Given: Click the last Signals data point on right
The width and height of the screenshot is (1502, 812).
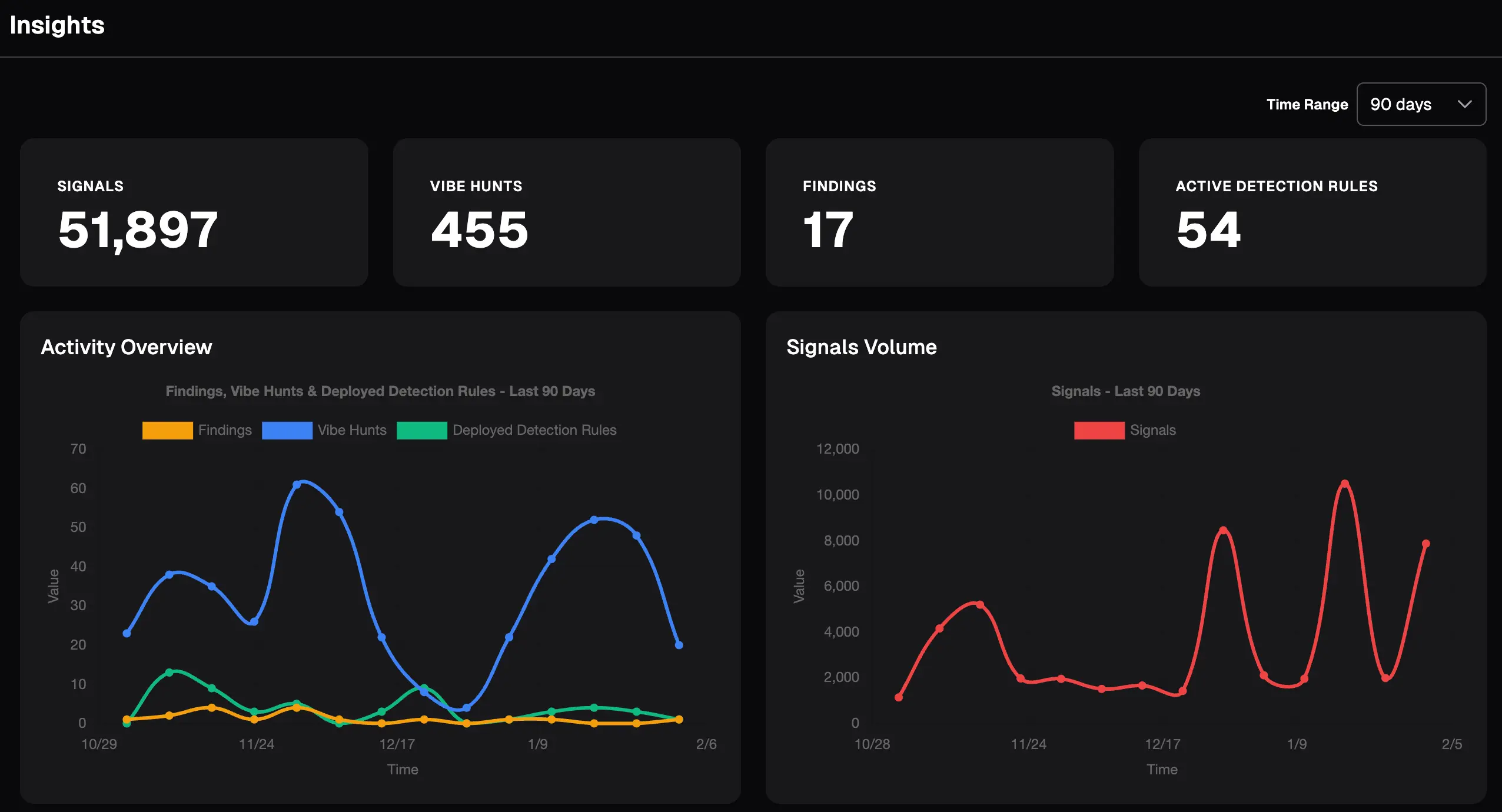Looking at the screenshot, I should 1425,544.
